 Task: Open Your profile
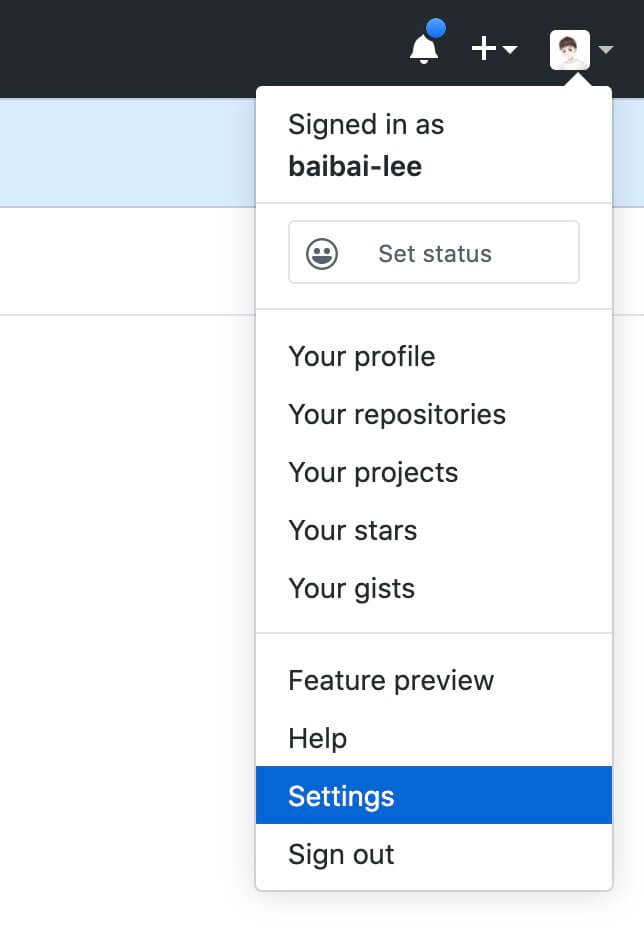(362, 356)
